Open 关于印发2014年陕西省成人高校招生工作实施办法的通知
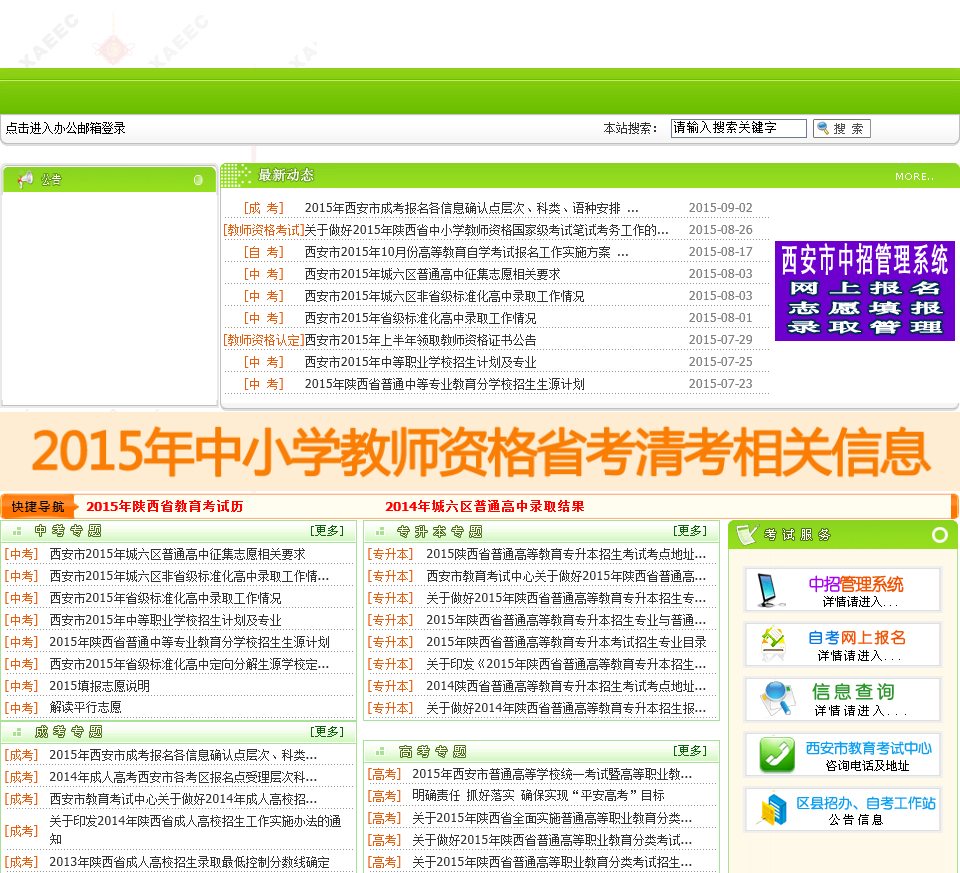This screenshot has height=873, width=960. pos(195,830)
